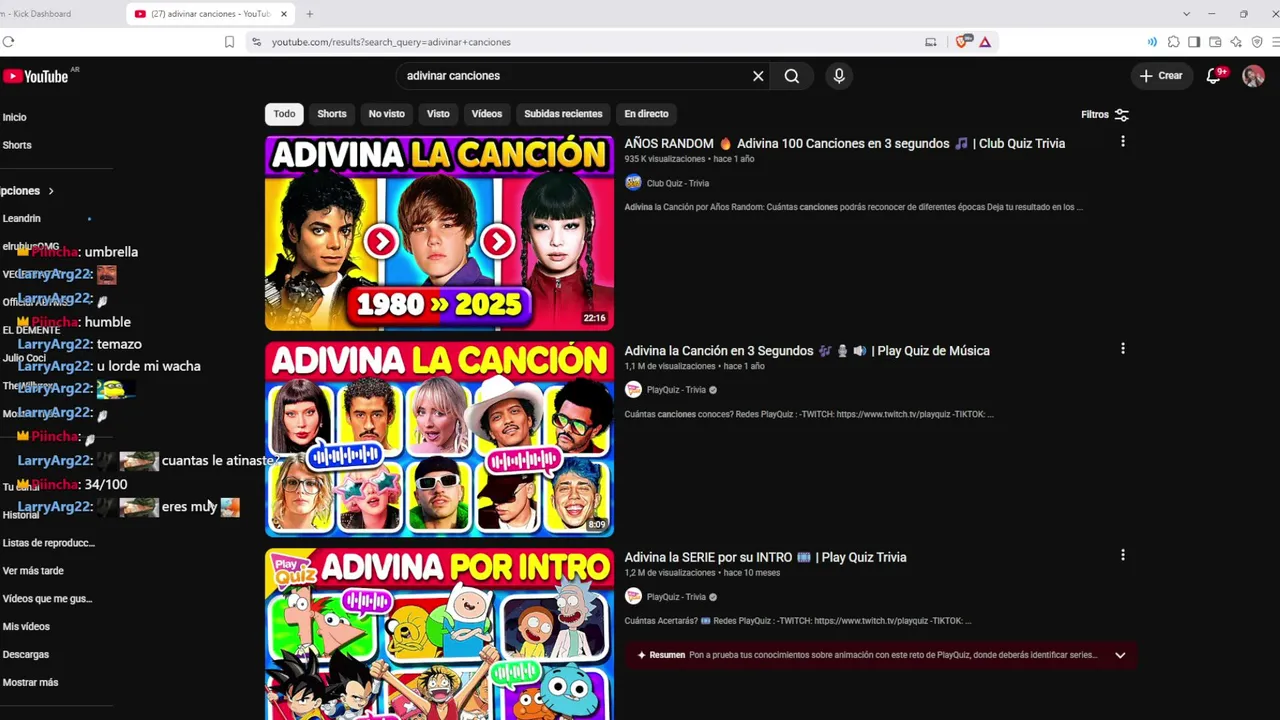The height and width of the screenshot is (720, 1280).
Task: Open options menu for Adivina la Canción en 3 Segundos
Action: (1123, 349)
